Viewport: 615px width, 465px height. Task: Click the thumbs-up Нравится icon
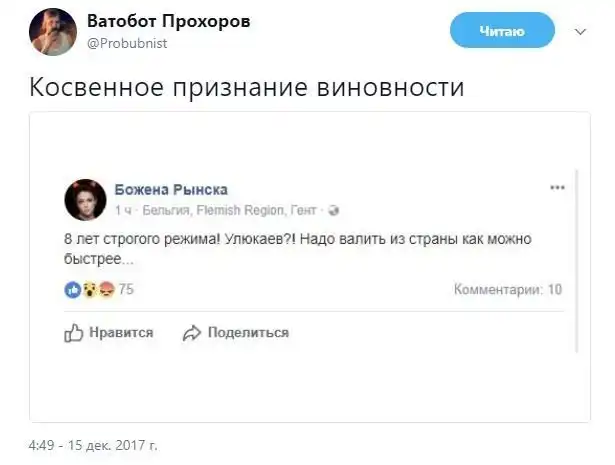click(x=74, y=333)
